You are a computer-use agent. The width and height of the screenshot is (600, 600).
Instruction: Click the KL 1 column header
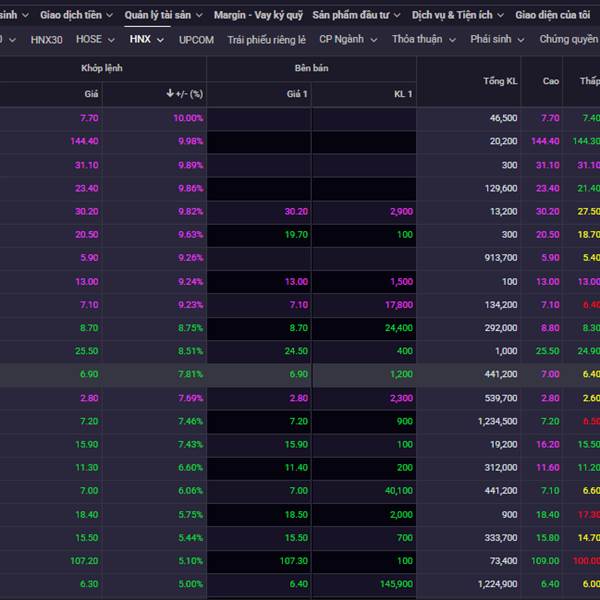click(x=403, y=93)
